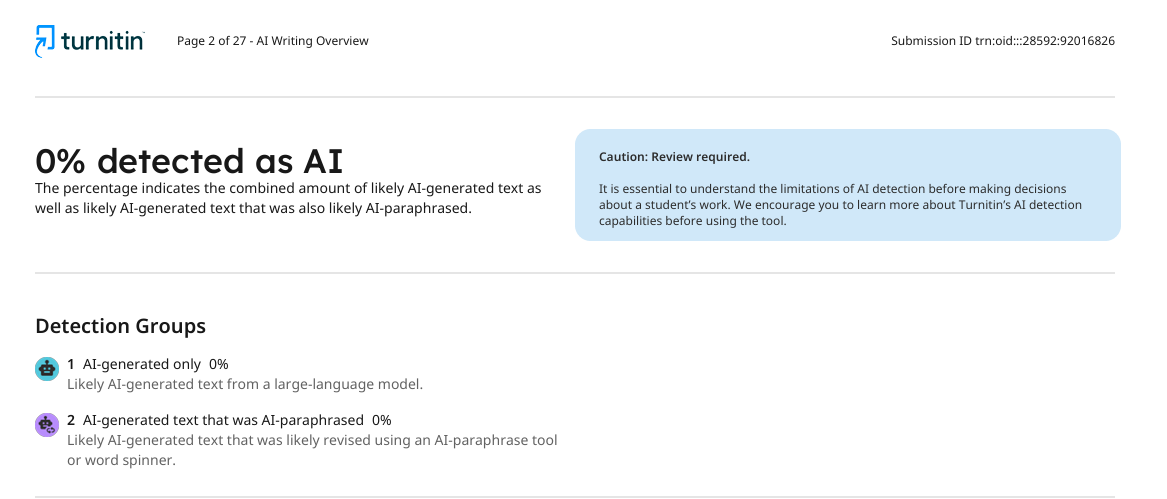Screen dimensions: 1167x499
Task: Click the 'Page 2 of 27' header text
Action: (x=211, y=41)
